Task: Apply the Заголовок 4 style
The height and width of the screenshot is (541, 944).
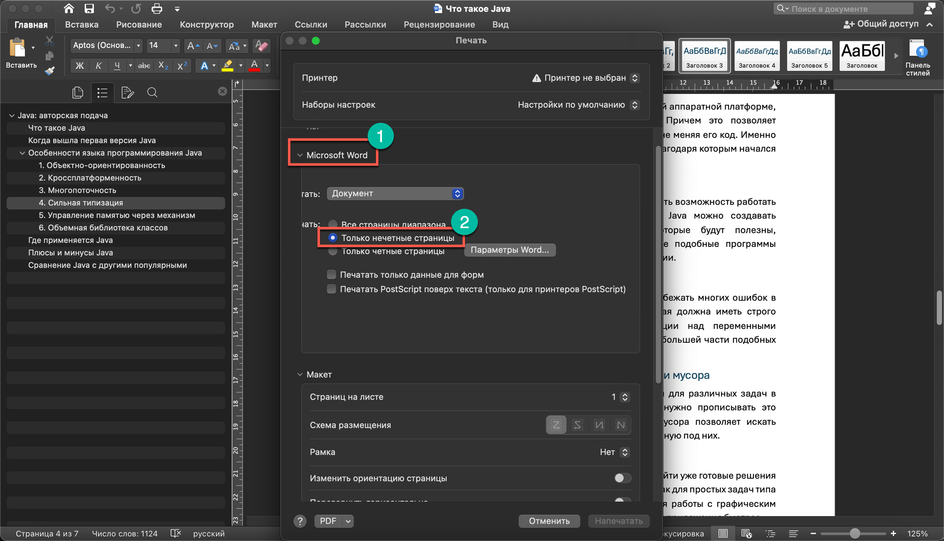Action: coord(757,55)
